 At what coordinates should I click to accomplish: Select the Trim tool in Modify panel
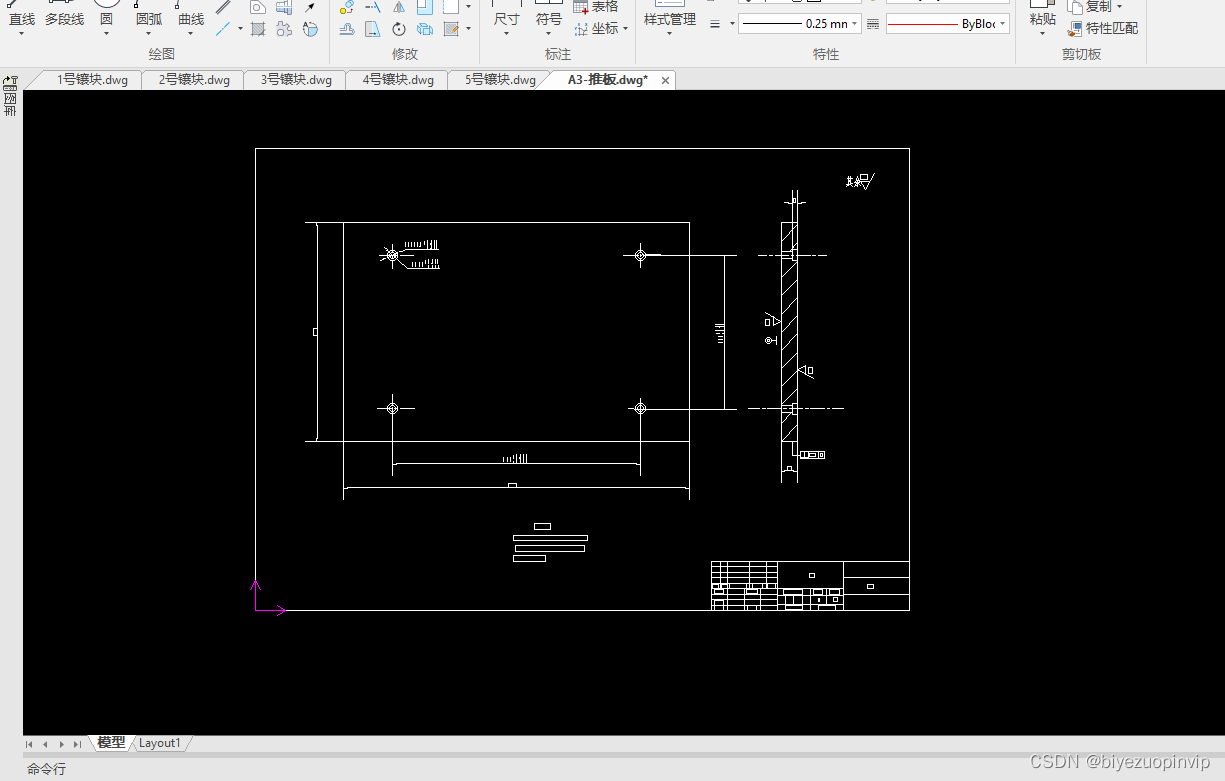click(x=373, y=6)
